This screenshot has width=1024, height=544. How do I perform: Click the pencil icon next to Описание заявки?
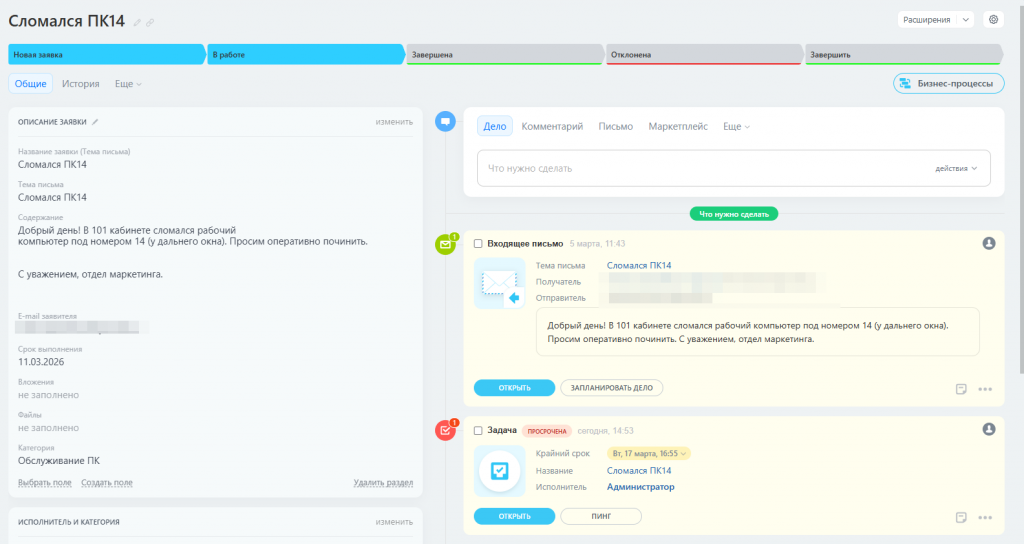point(96,122)
